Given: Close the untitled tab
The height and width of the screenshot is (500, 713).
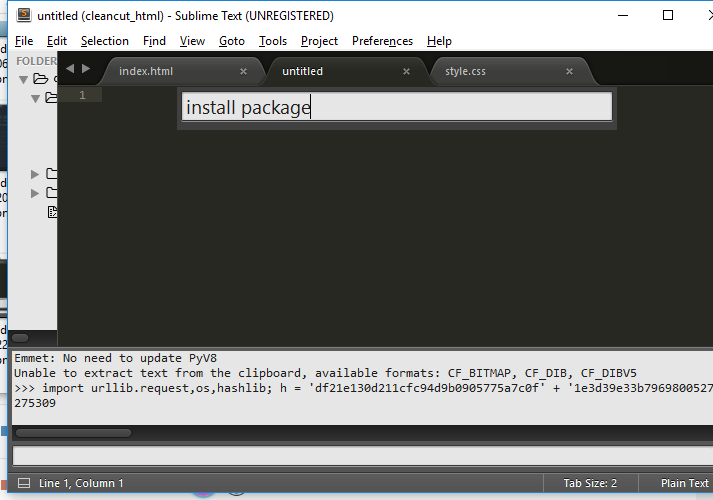Looking at the screenshot, I should [x=406, y=72].
